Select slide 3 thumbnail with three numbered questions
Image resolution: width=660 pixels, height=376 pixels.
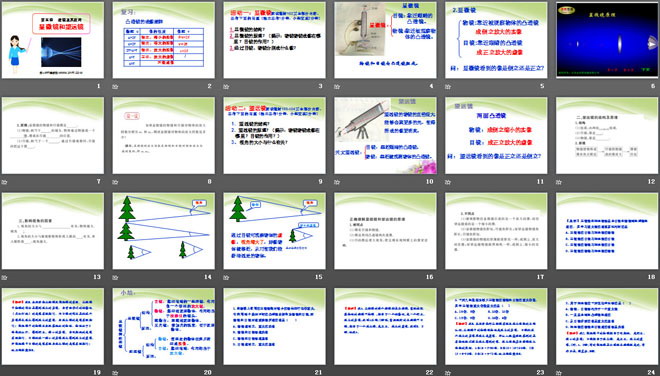[x=274, y=40]
